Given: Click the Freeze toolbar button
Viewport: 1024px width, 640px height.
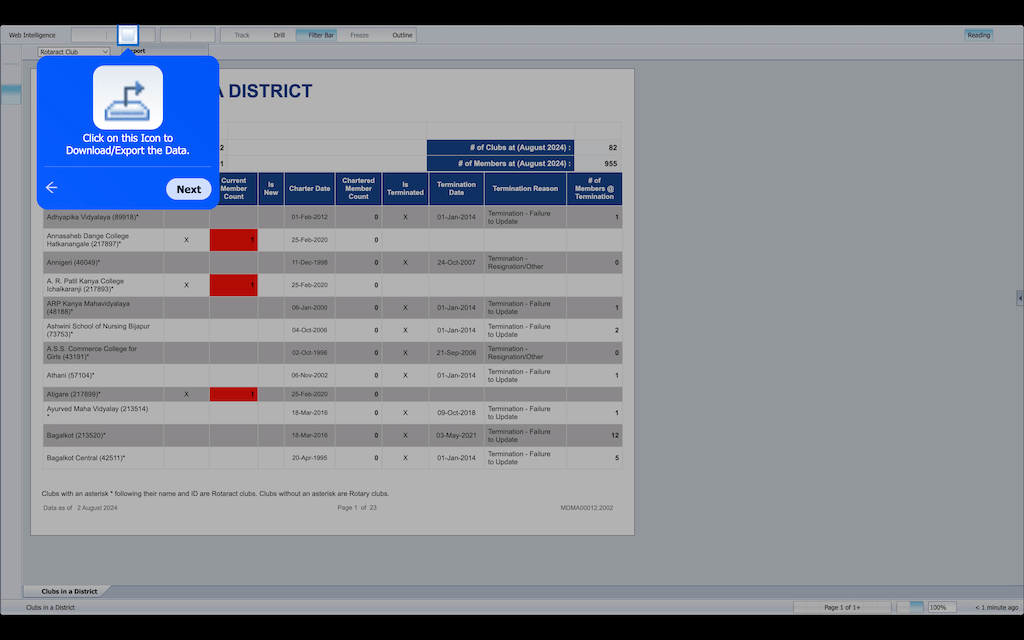Looking at the screenshot, I should pos(359,35).
